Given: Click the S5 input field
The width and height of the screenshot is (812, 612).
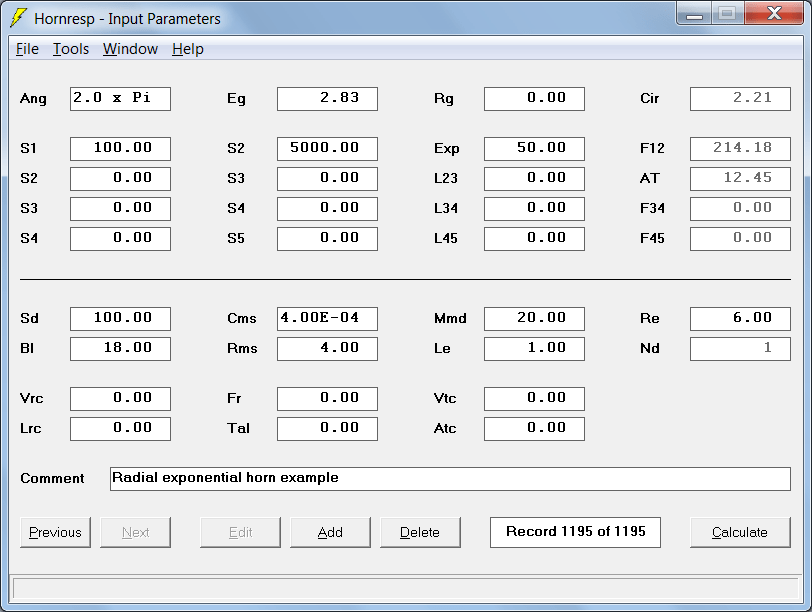Looking at the screenshot, I should click(327, 239).
